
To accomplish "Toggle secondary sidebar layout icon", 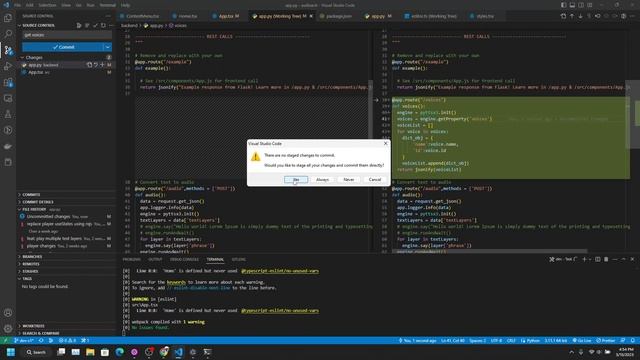I will pos(581,5).
